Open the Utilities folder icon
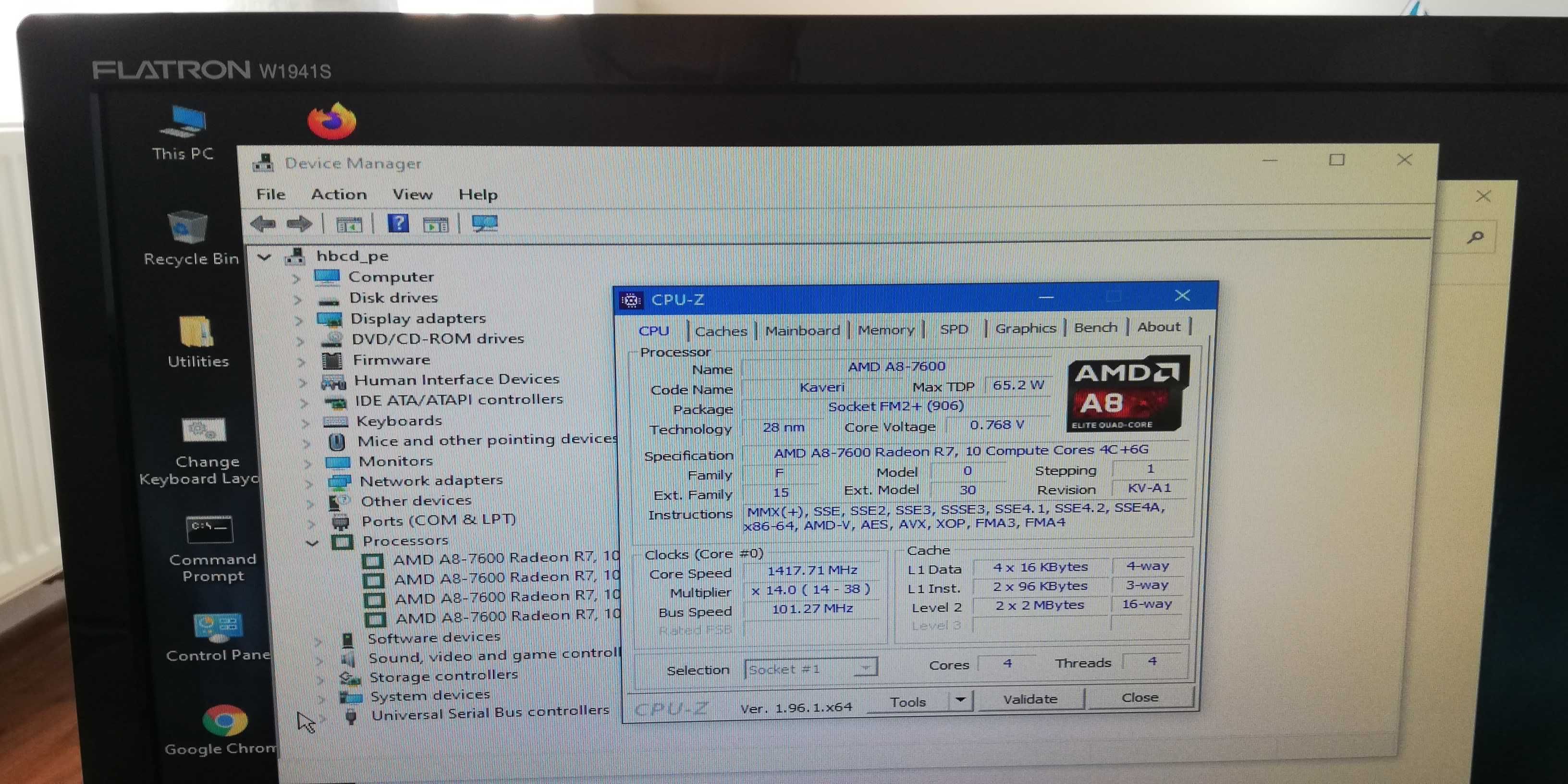 (198, 342)
